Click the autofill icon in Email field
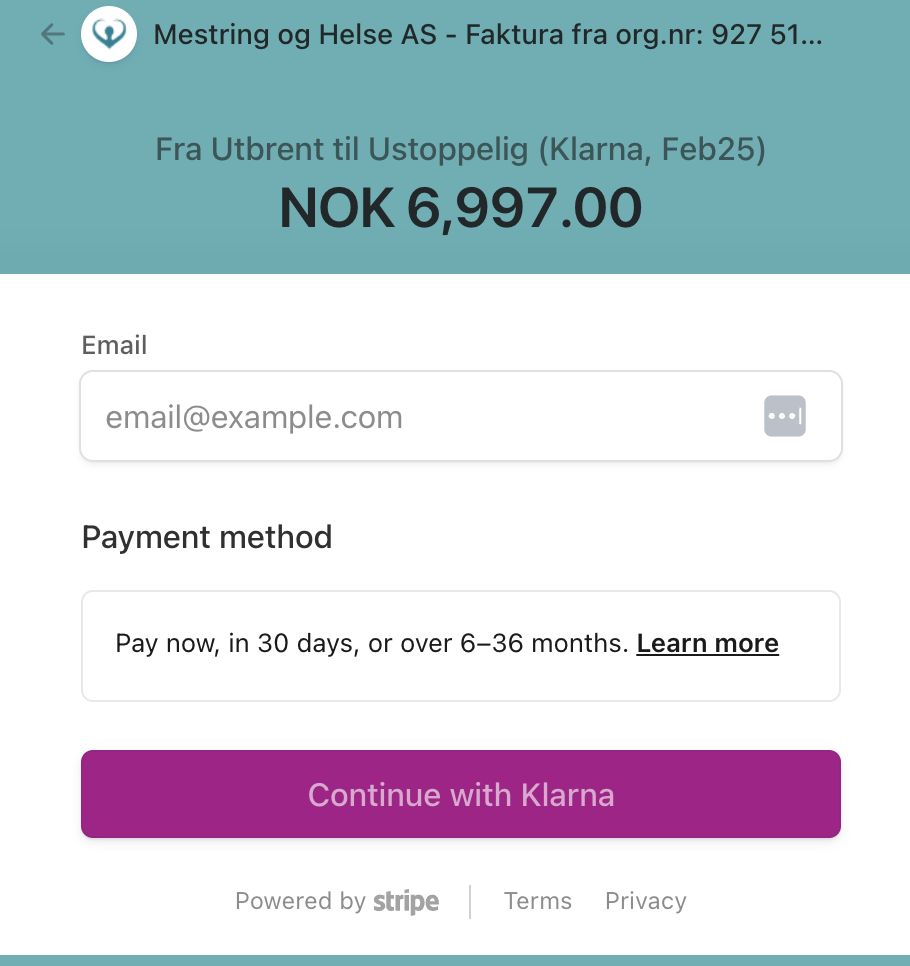The width and height of the screenshot is (910, 966). click(x=785, y=416)
